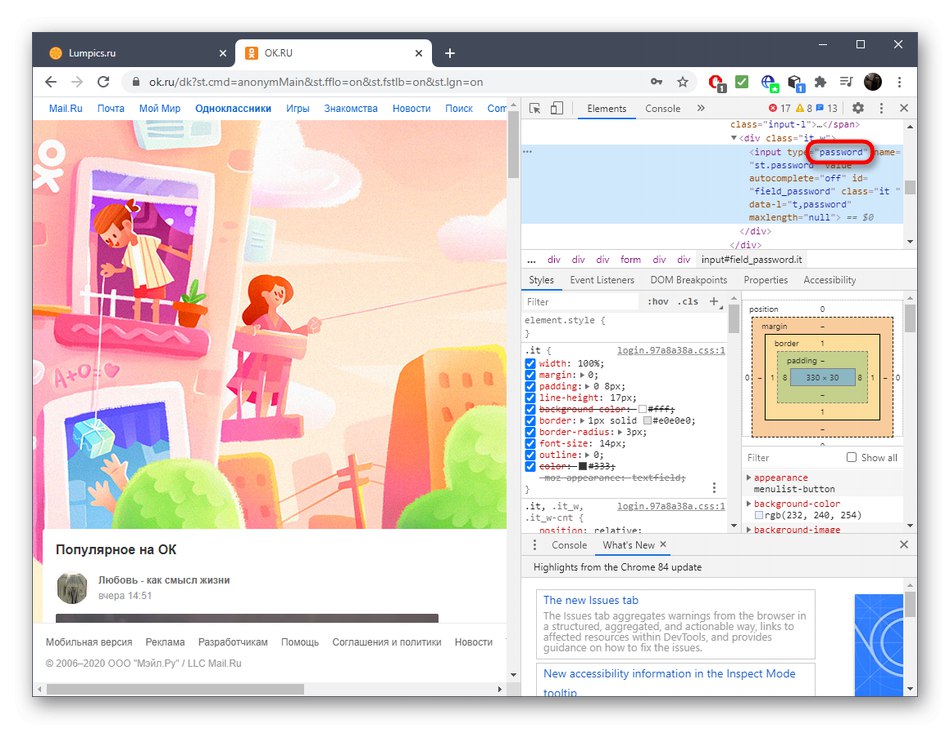Open the #e0e0e0 border color swatch
Image resolution: width=950 pixels, height=729 pixels.
647,421
